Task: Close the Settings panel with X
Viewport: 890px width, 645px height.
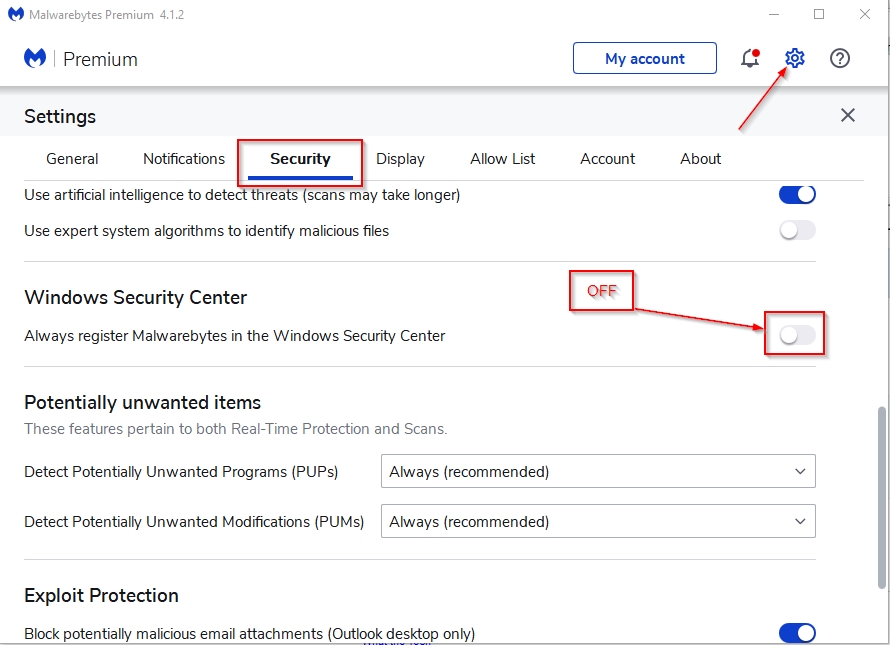Action: pos(847,115)
